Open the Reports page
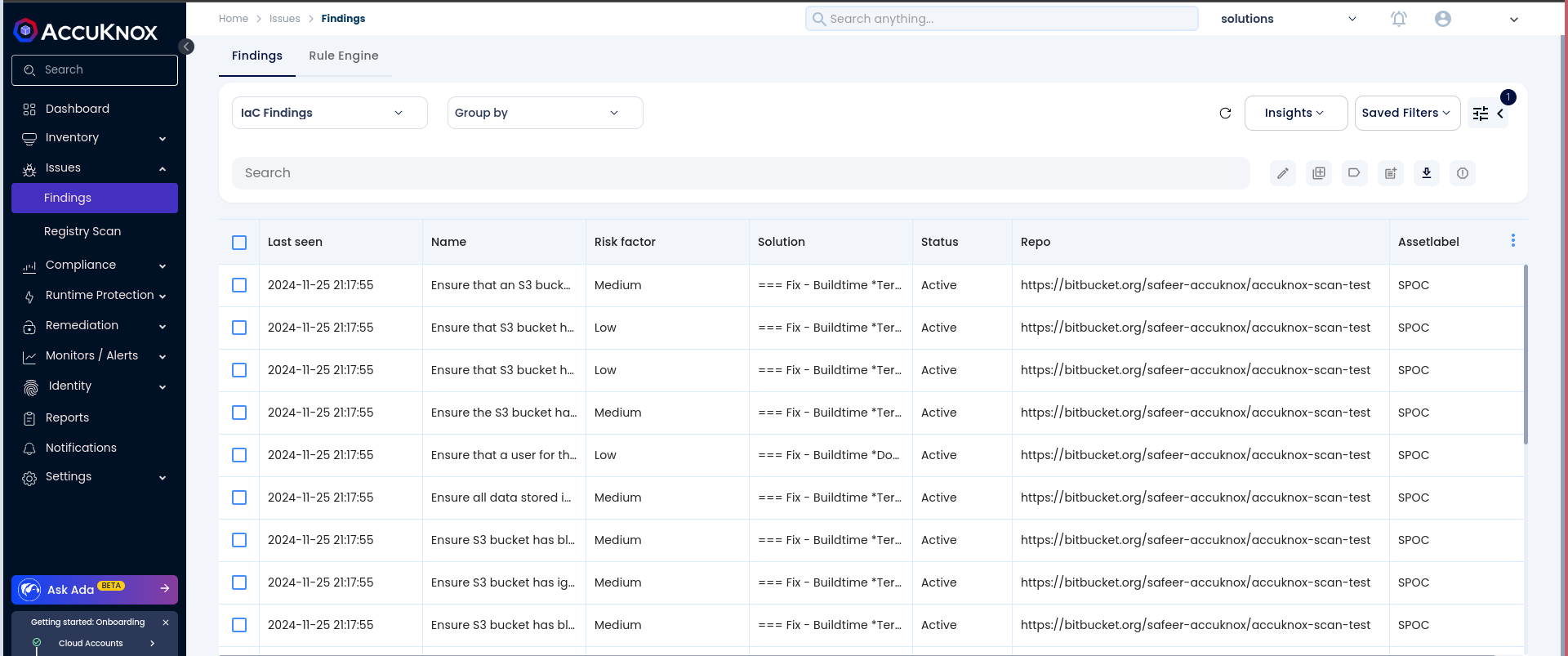The width and height of the screenshot is (1568, 656). point(67,417)
